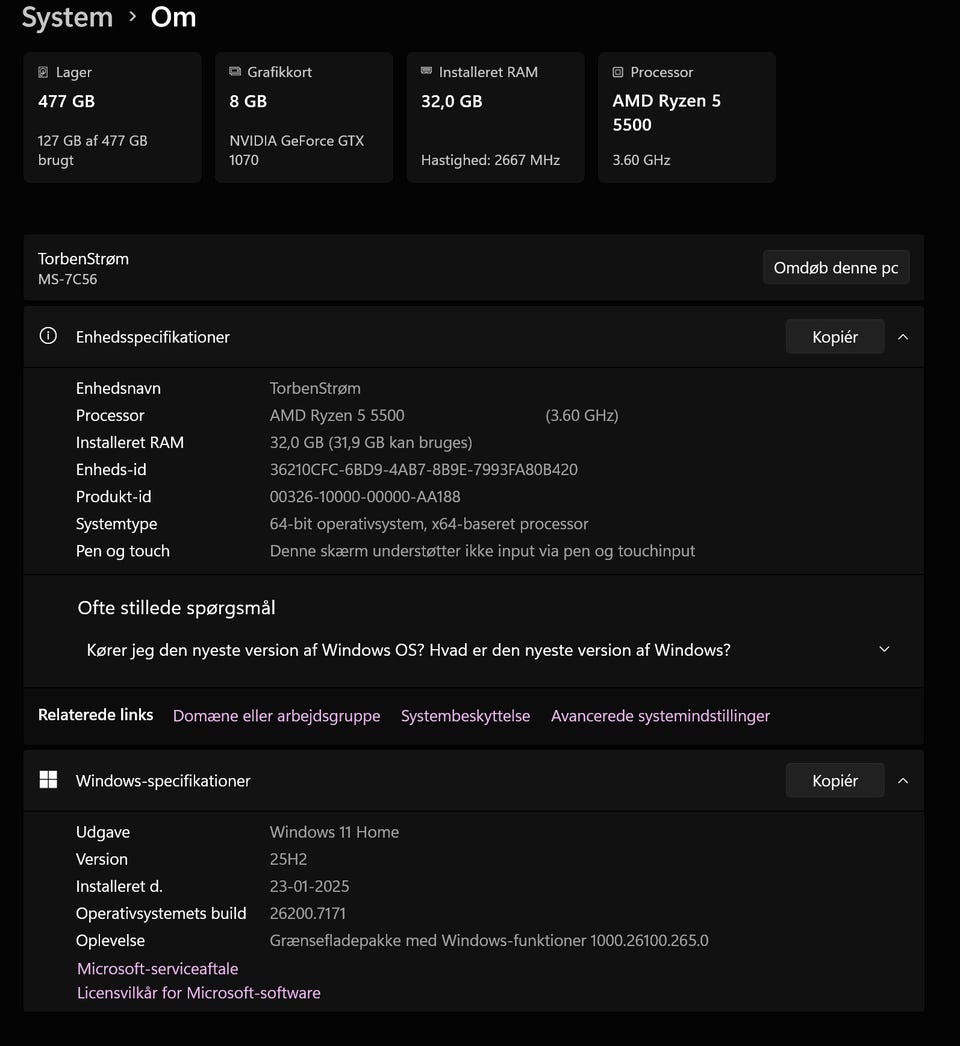Collapse the Enhedsspecifikationer section chevron

tap(903, 337)
